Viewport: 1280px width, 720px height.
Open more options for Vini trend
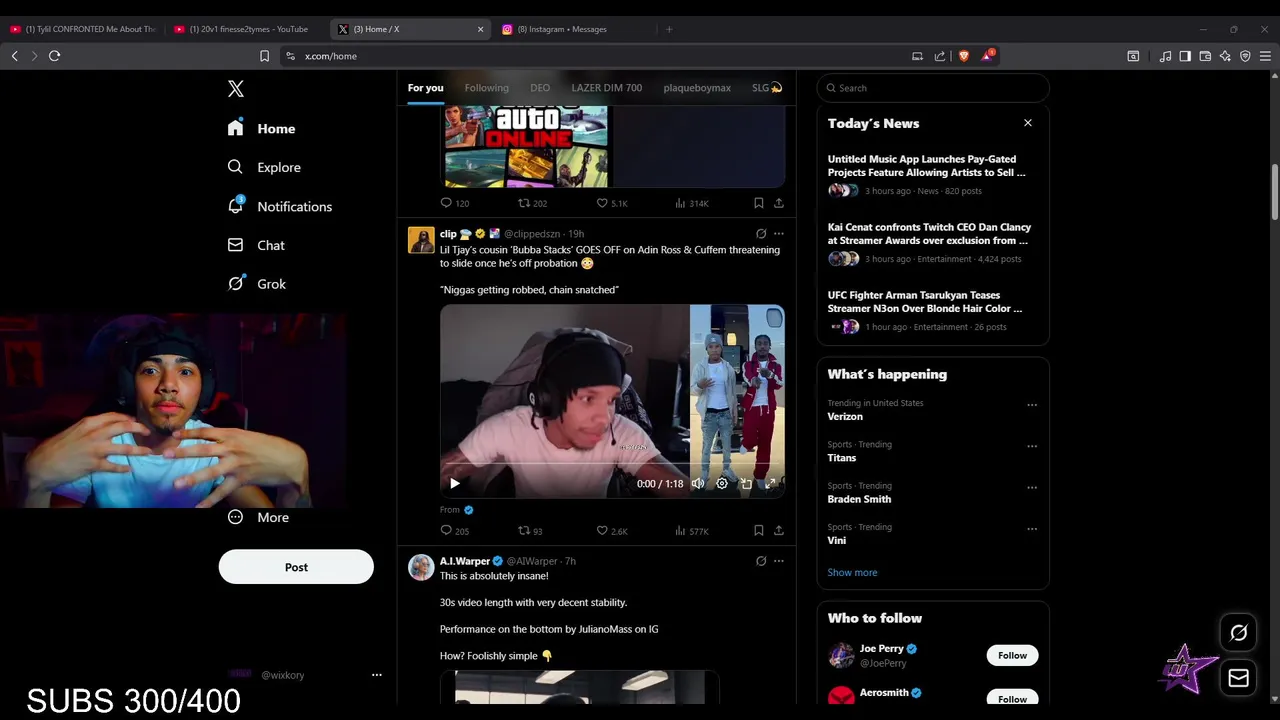coord(1032,529)
